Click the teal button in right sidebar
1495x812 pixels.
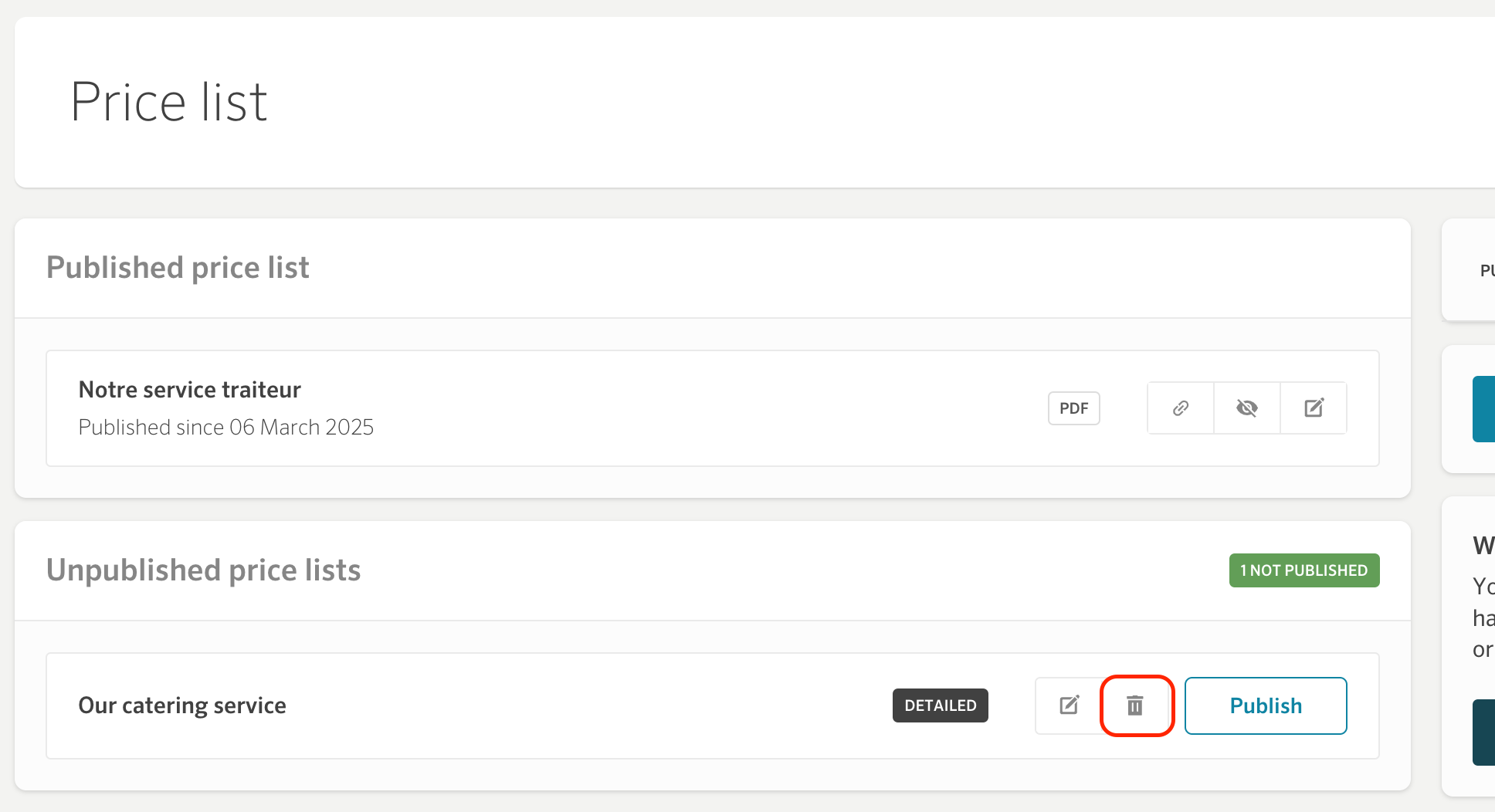1483,409
